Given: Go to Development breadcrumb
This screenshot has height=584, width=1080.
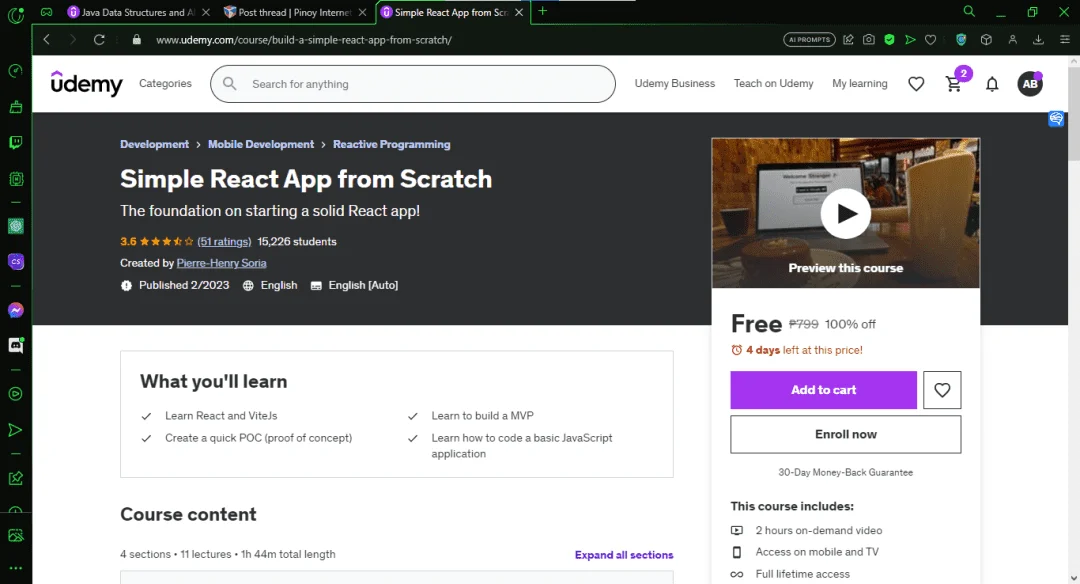Looking at the screenshot, I should [154, 144].
